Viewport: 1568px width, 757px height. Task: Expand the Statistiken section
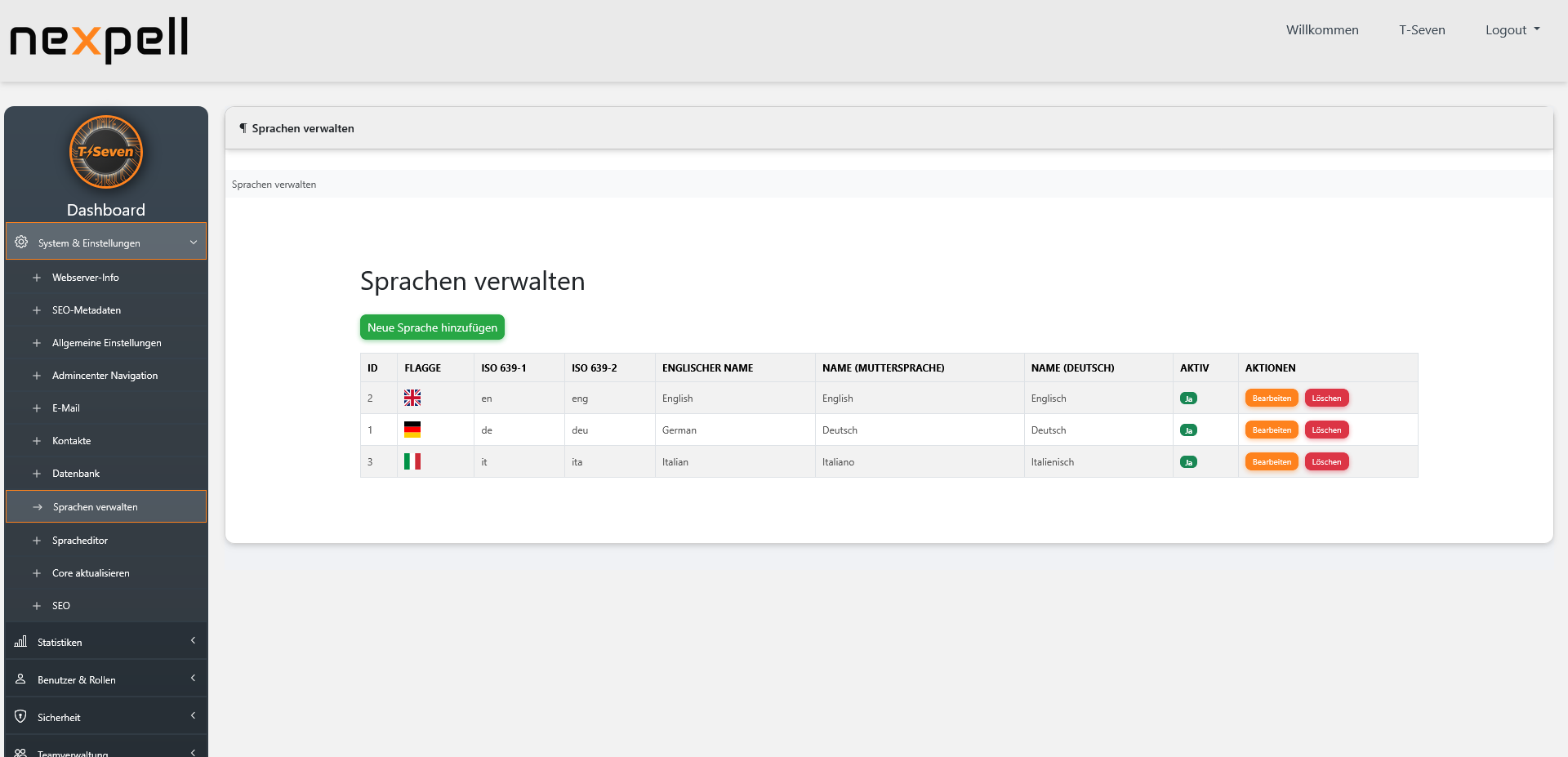click(x=105, y=642)
